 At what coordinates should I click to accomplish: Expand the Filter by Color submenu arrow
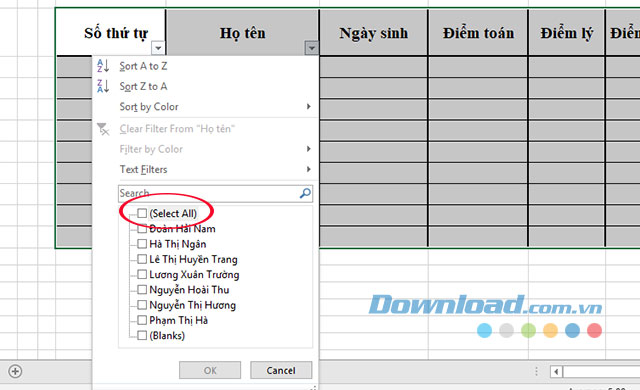309,149
